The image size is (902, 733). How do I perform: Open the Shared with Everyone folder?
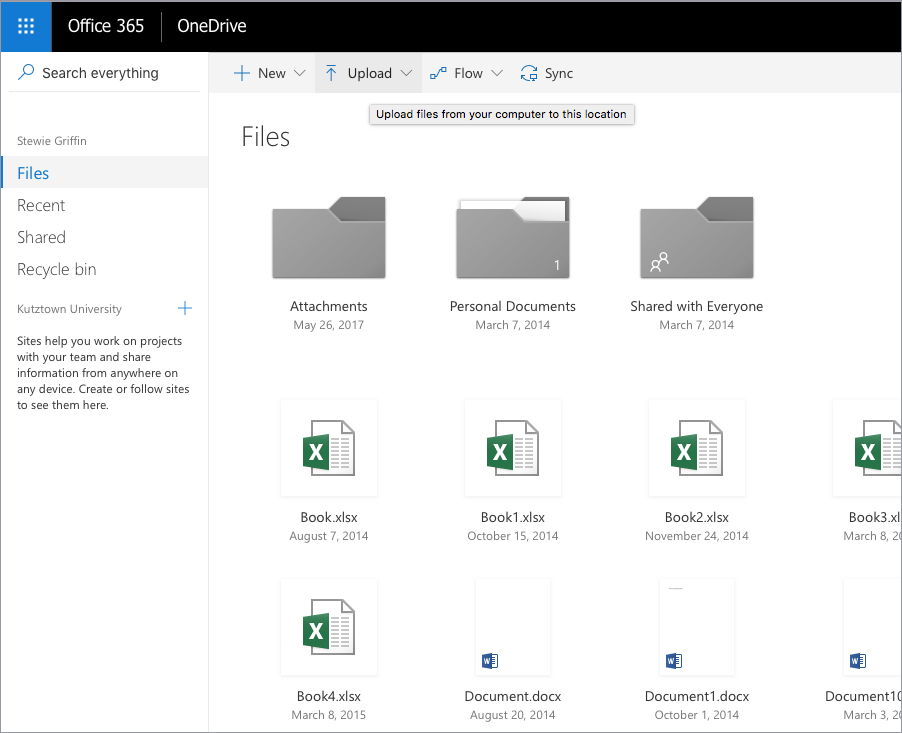(x=696, y=238)
